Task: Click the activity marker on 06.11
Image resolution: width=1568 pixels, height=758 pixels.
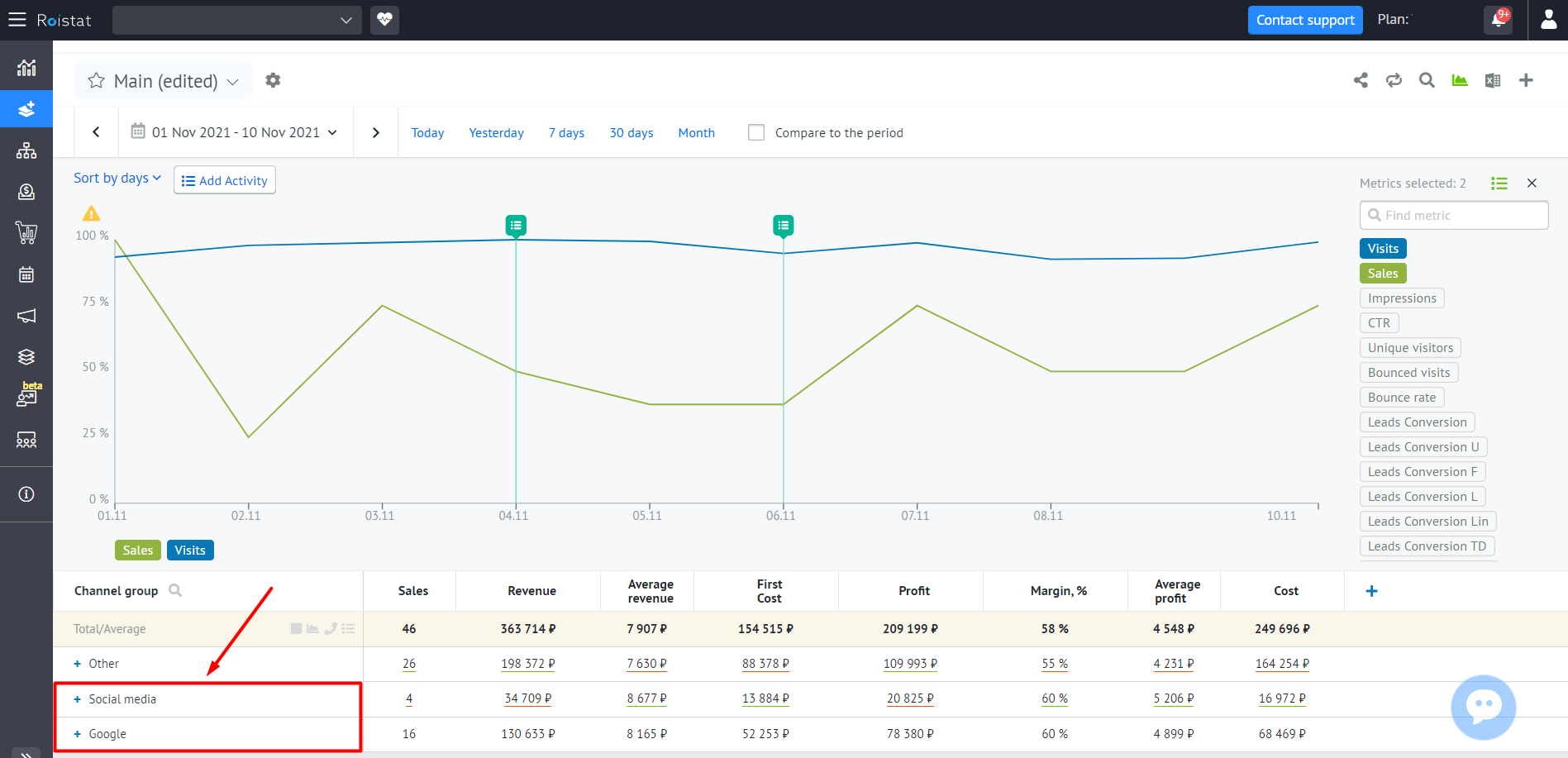Action: [784, 225]
